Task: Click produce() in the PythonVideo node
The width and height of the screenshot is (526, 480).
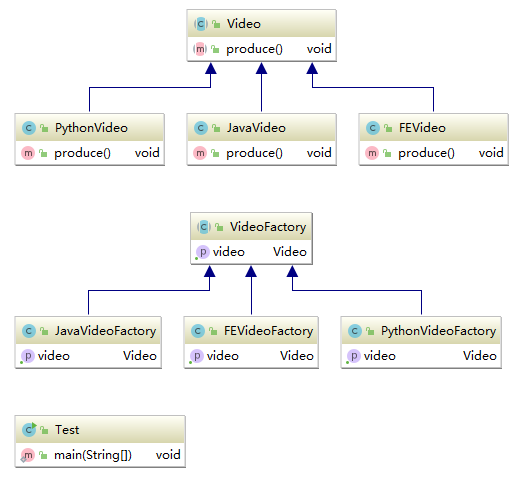Action: [x=83, y=153]
